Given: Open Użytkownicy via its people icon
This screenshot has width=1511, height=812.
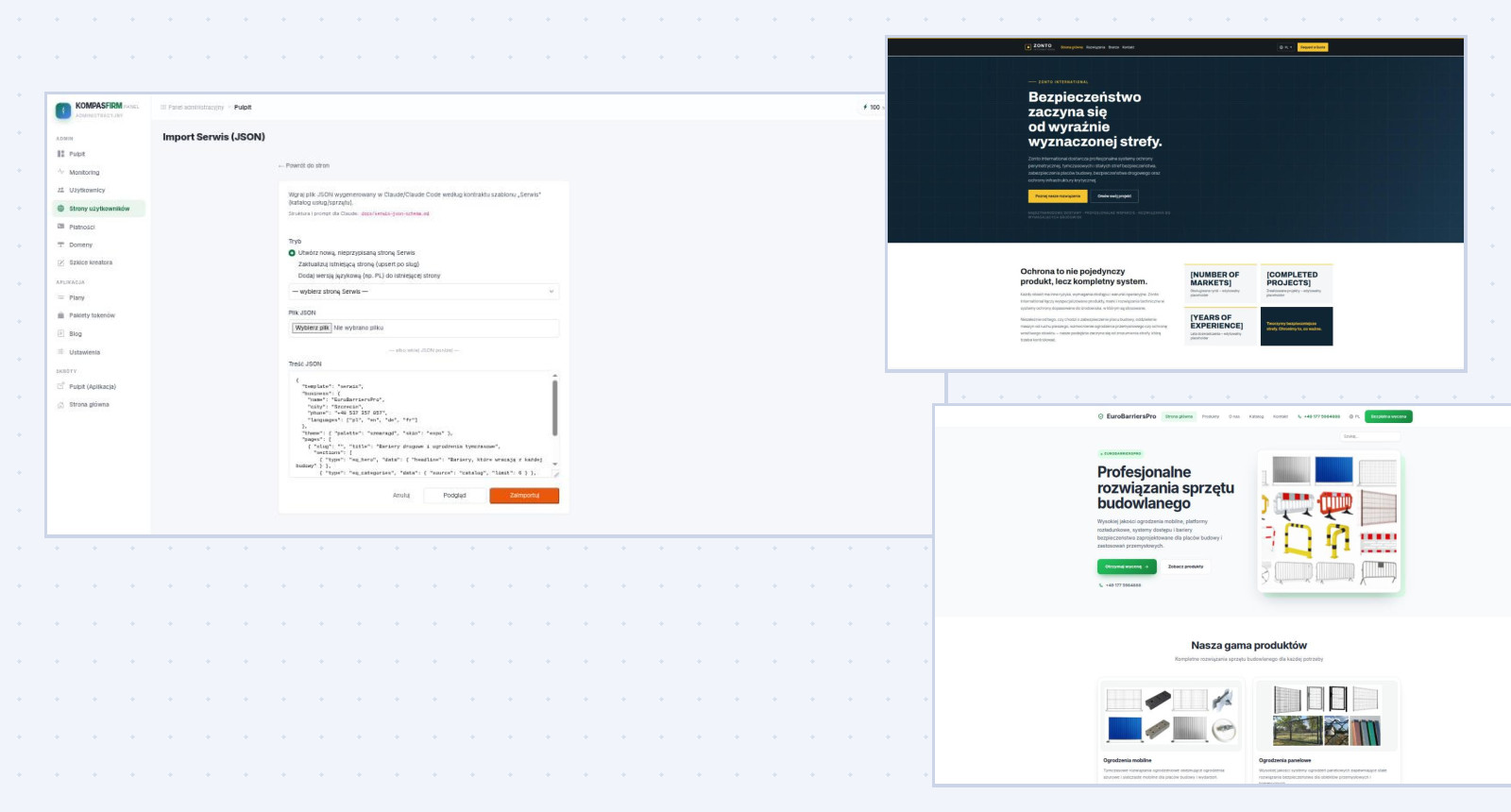Looking at the screenshot, I should click(x=61, y=190).
